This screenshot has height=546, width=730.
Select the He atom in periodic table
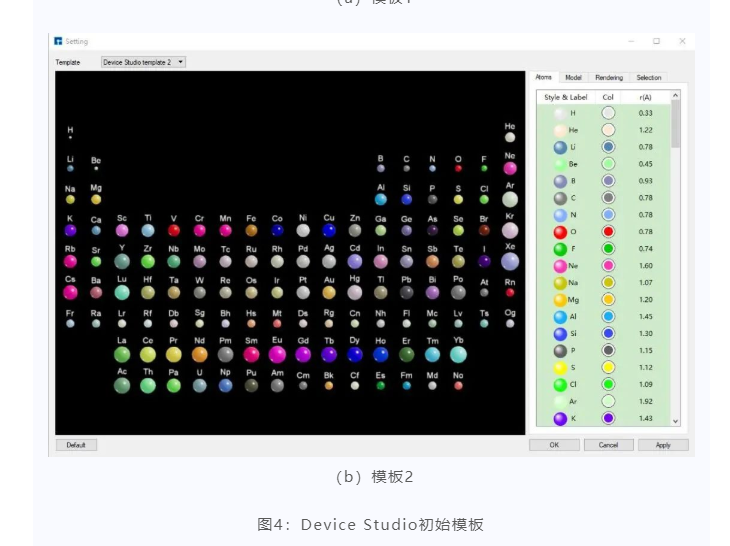tap(510, 137)
